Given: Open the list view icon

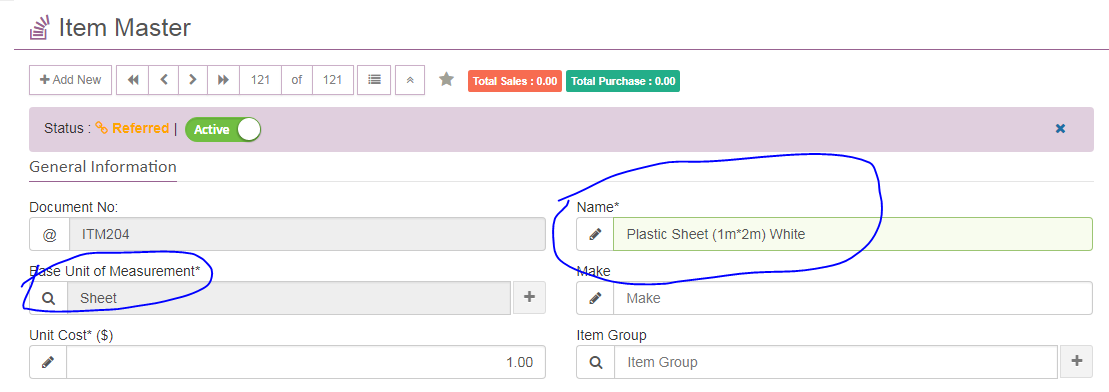Looking at the screenshot, I should [x=374, y=80].
